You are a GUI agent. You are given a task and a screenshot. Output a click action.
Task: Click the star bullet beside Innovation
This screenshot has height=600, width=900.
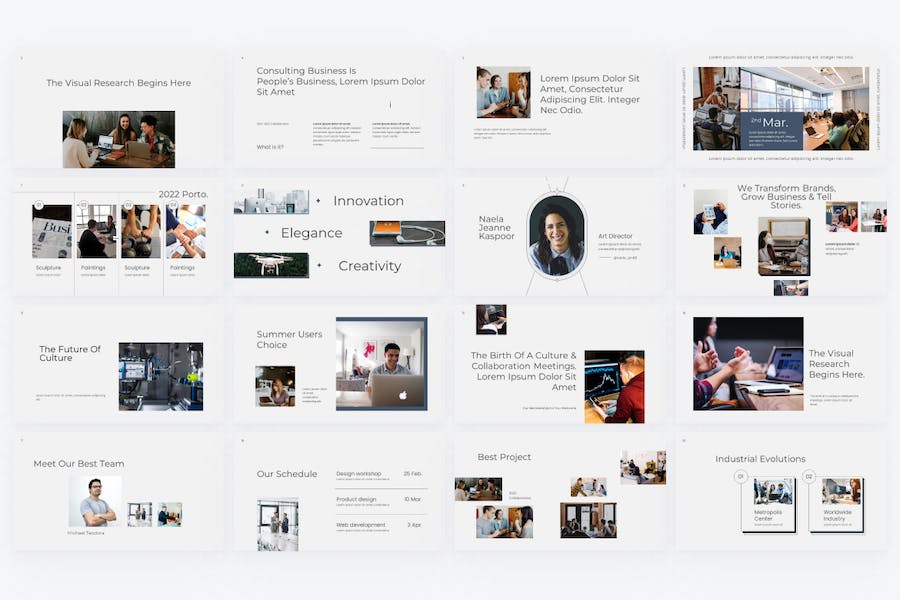pos(318,201)
